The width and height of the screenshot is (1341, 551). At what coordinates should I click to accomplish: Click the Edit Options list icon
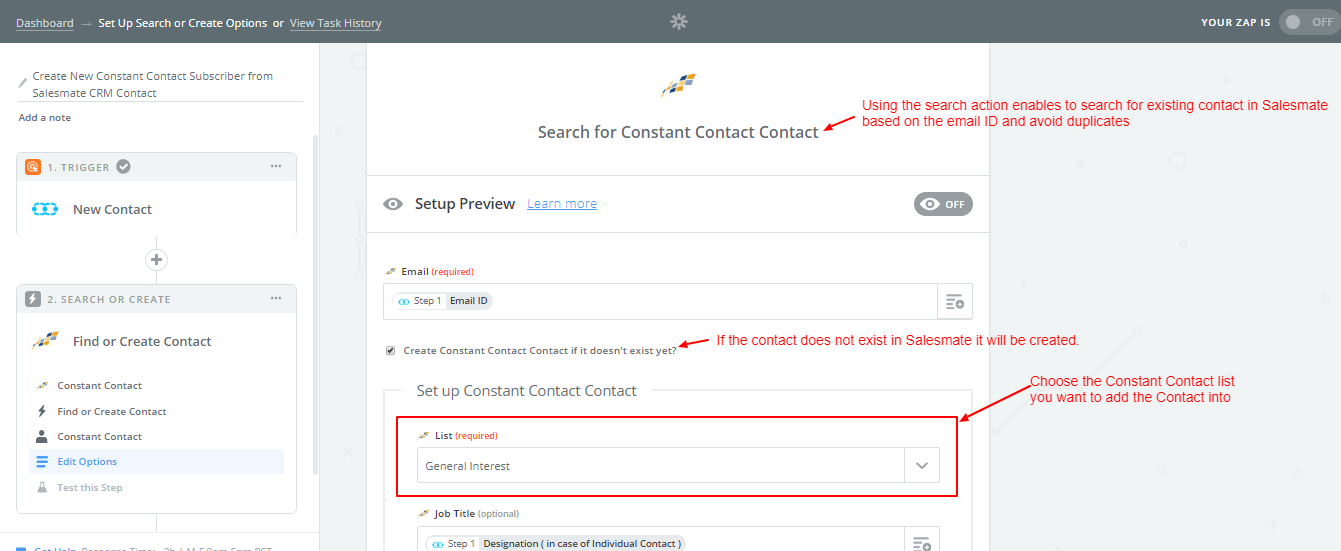(42, 462)
